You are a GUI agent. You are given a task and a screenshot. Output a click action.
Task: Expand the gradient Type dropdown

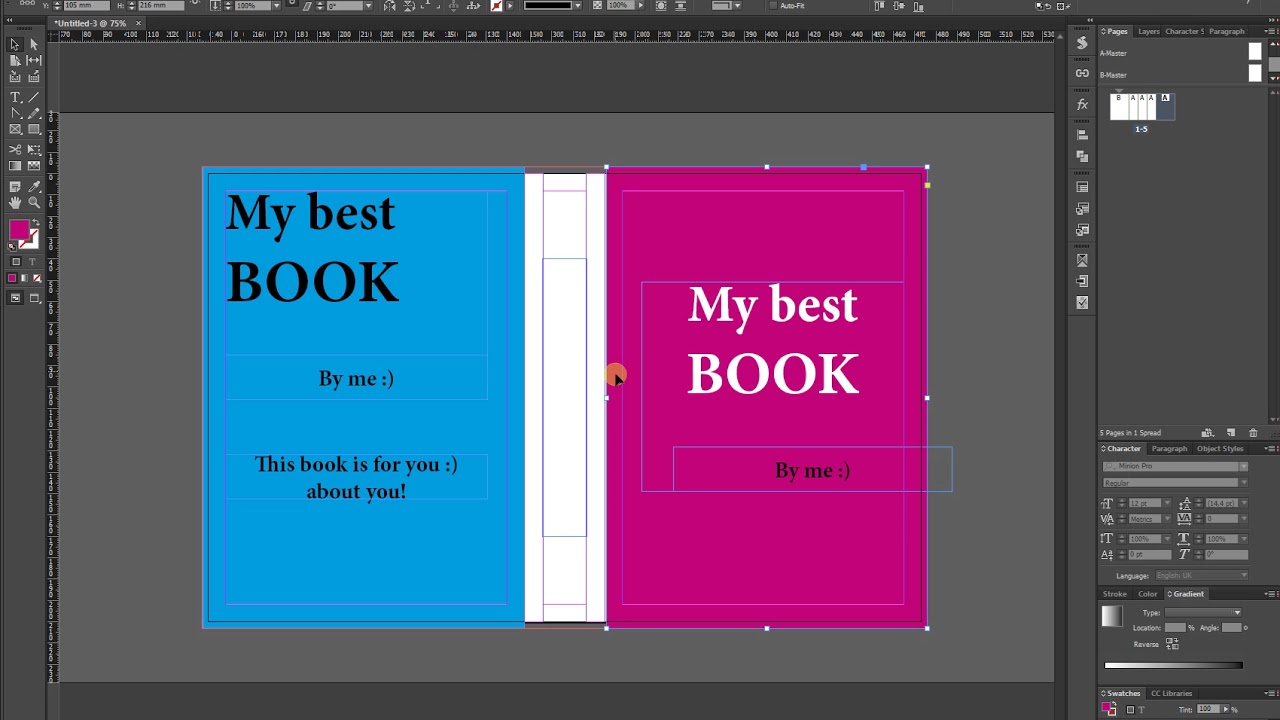[1237, 613]
